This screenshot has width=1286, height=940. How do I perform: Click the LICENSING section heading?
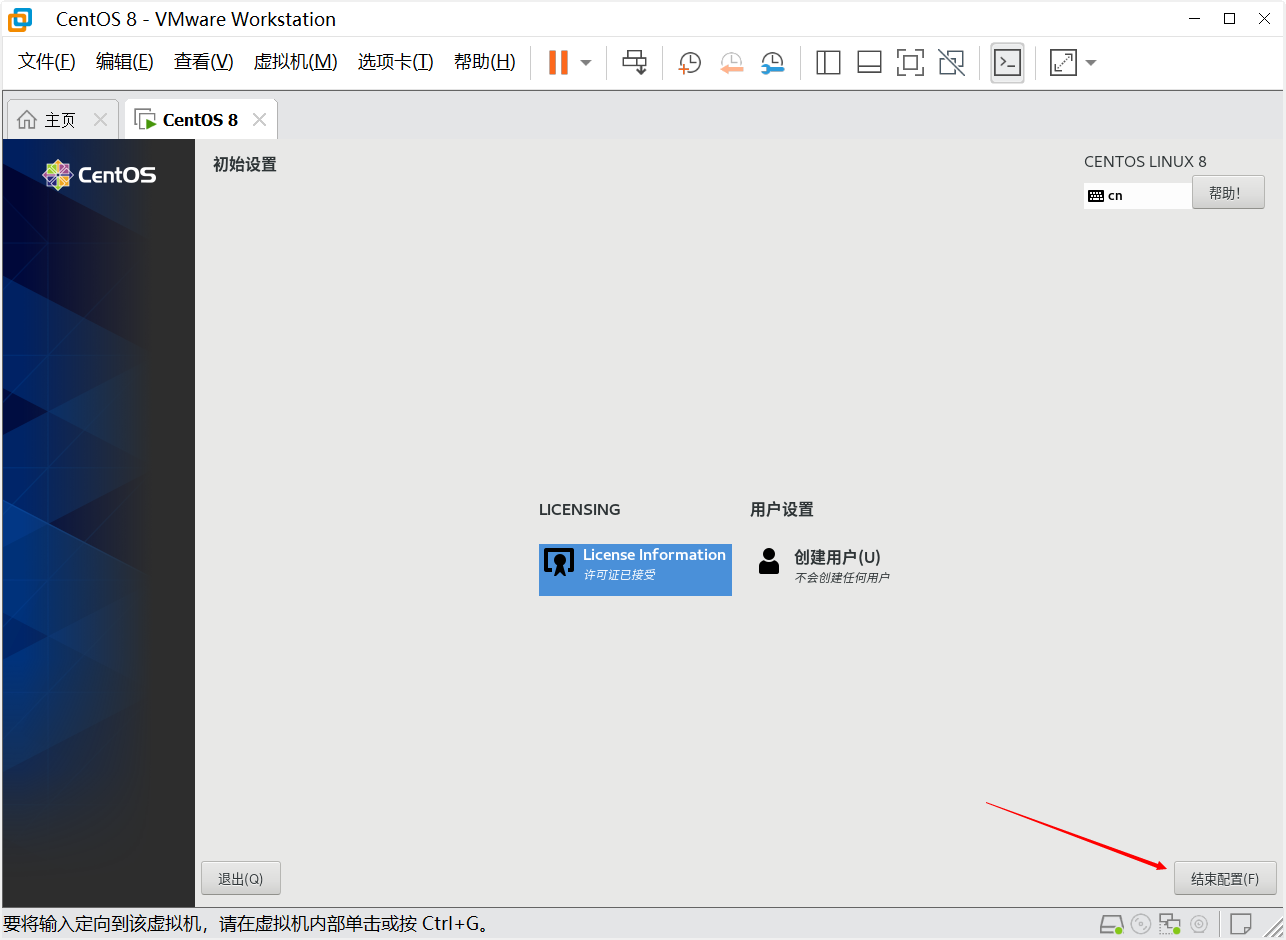(580, 509)
